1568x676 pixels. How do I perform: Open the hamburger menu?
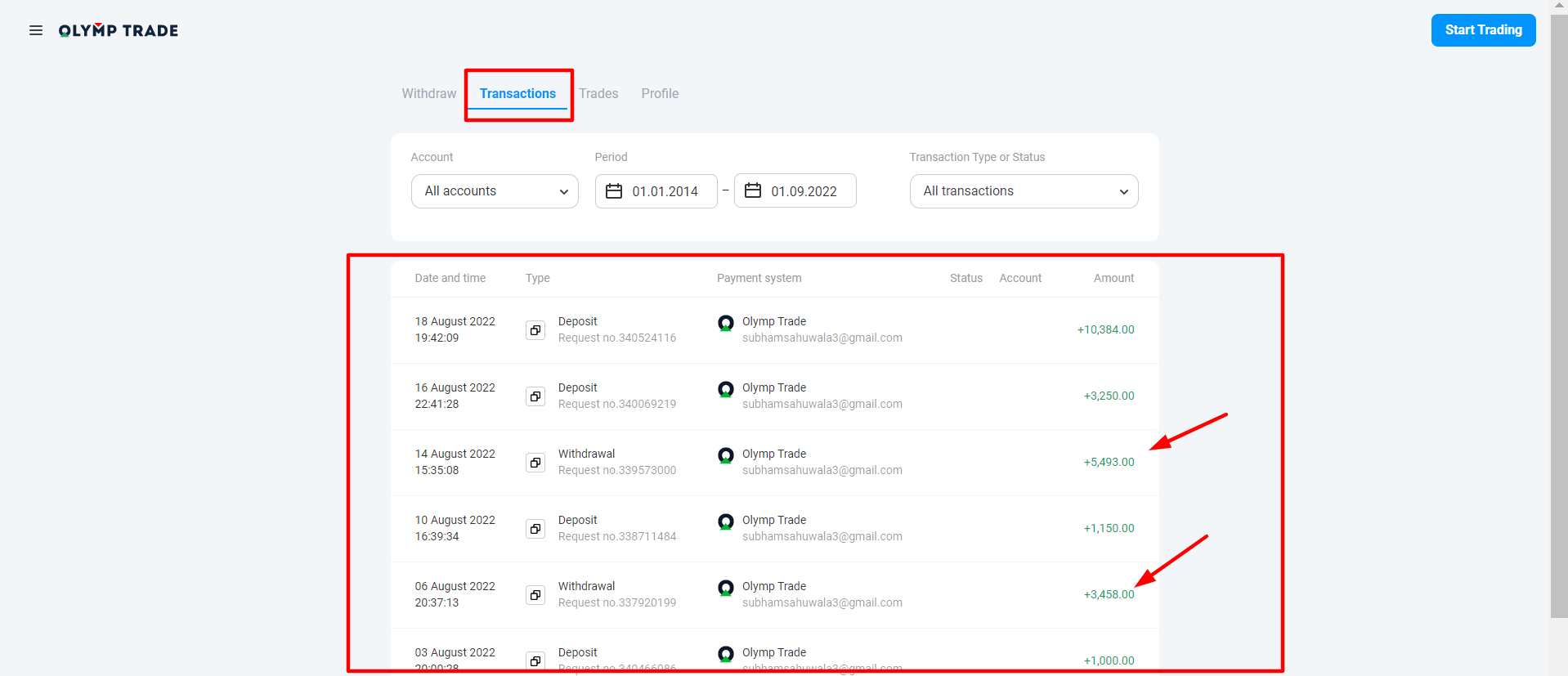tap(36, 30)
